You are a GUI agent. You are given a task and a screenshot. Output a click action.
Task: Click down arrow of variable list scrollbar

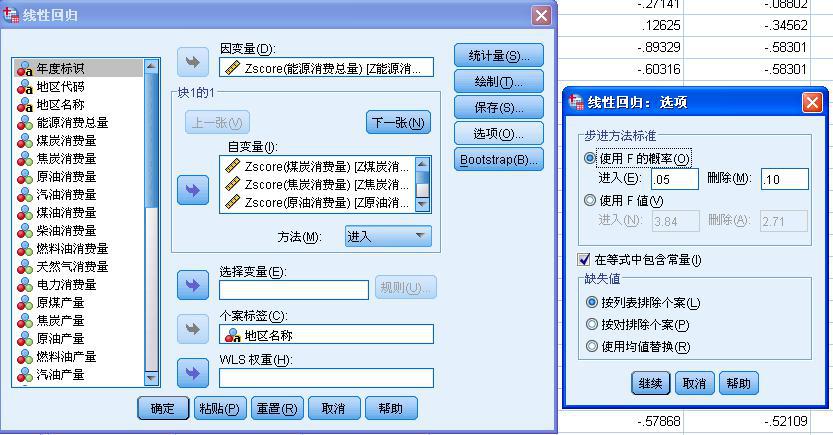pyautogui.click(x=151, y=378)
